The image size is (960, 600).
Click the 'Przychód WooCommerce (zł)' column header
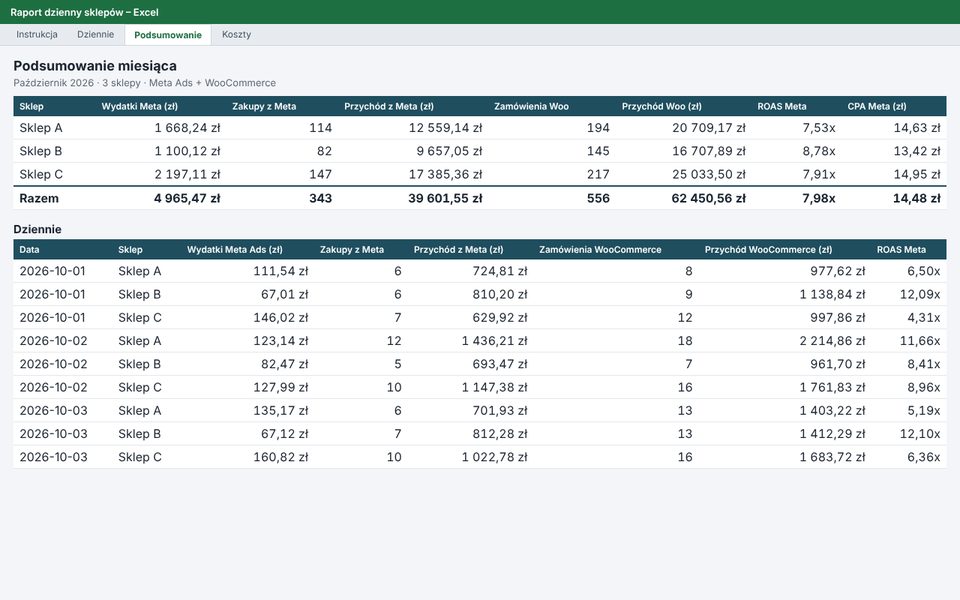point(768,249)
